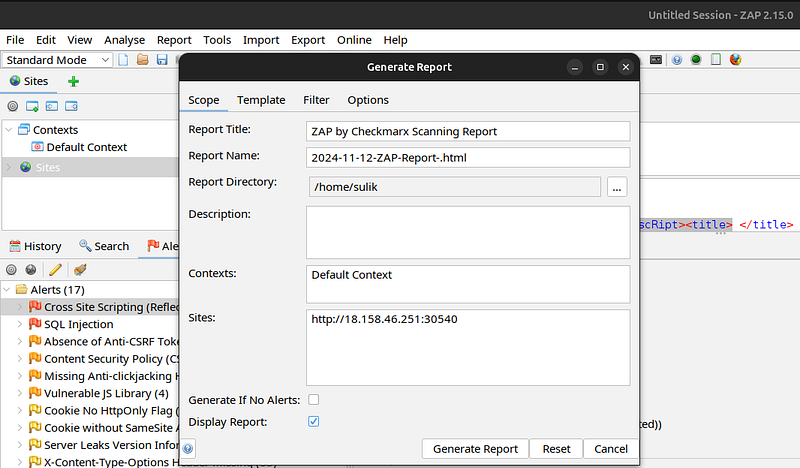Select Default Context in Sites tree
Viewport: 800px width, 468px height.
pos(87,147)
